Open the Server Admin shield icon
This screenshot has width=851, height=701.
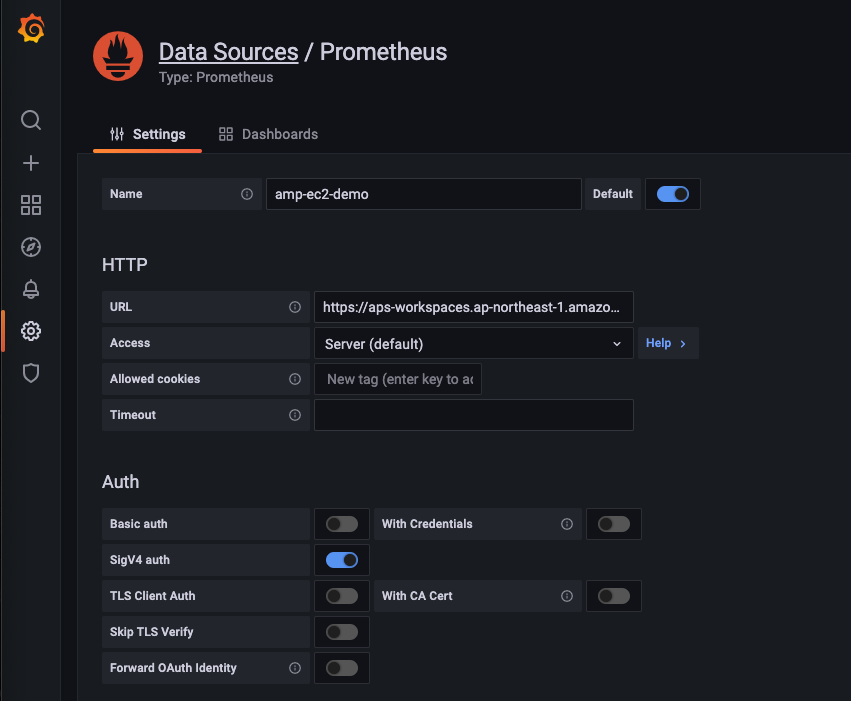(x=31, y=373)
